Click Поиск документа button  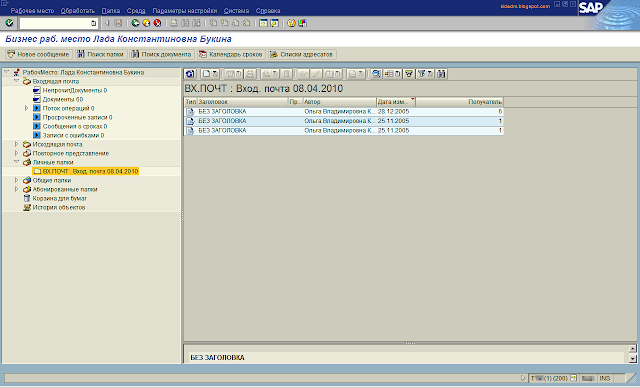(161, 54)
